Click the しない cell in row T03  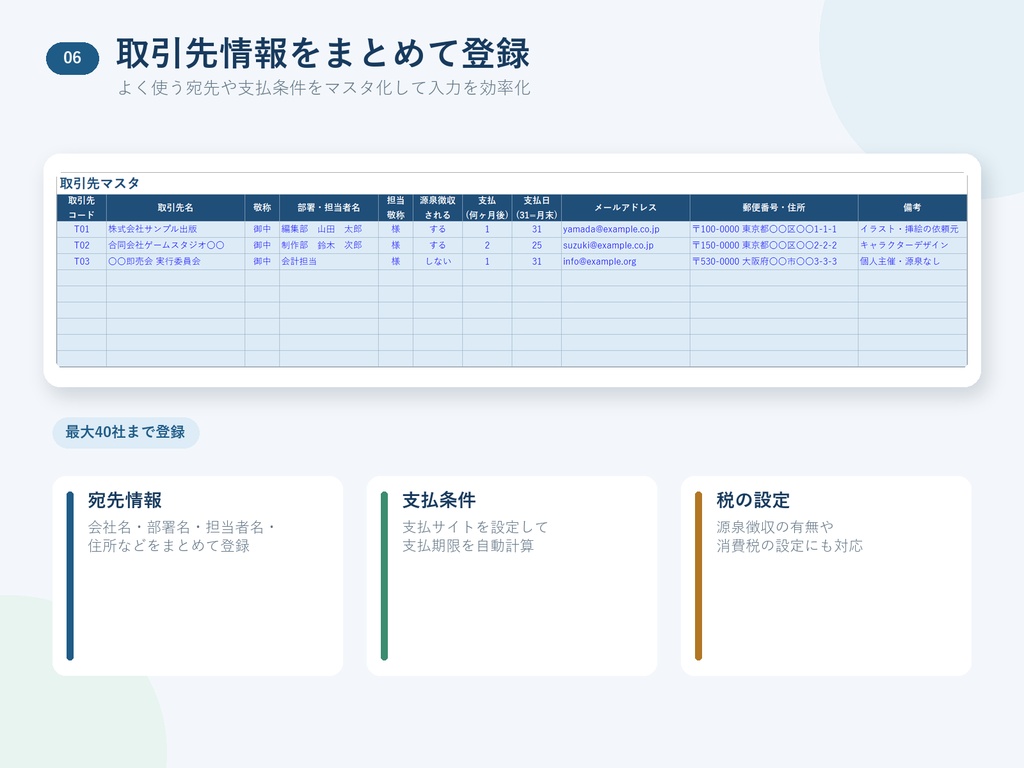(x=438, y=261)
